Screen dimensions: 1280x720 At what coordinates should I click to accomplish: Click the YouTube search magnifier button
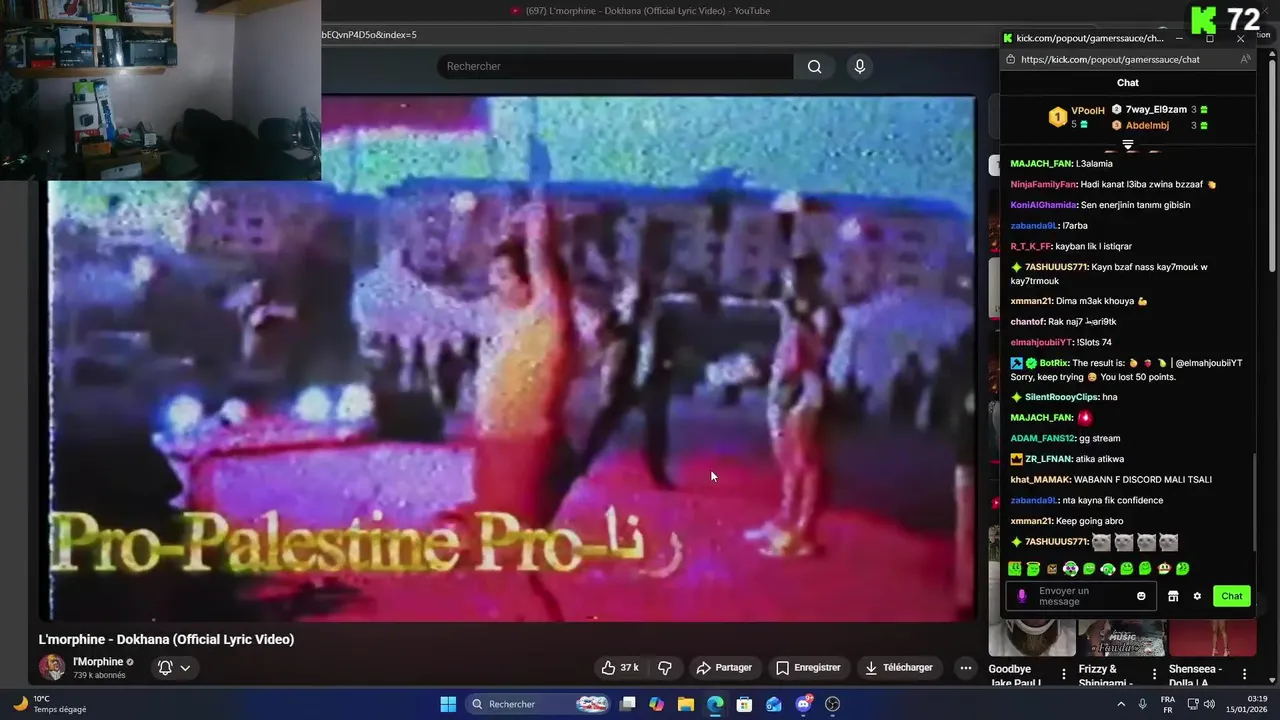pos(814,66)
